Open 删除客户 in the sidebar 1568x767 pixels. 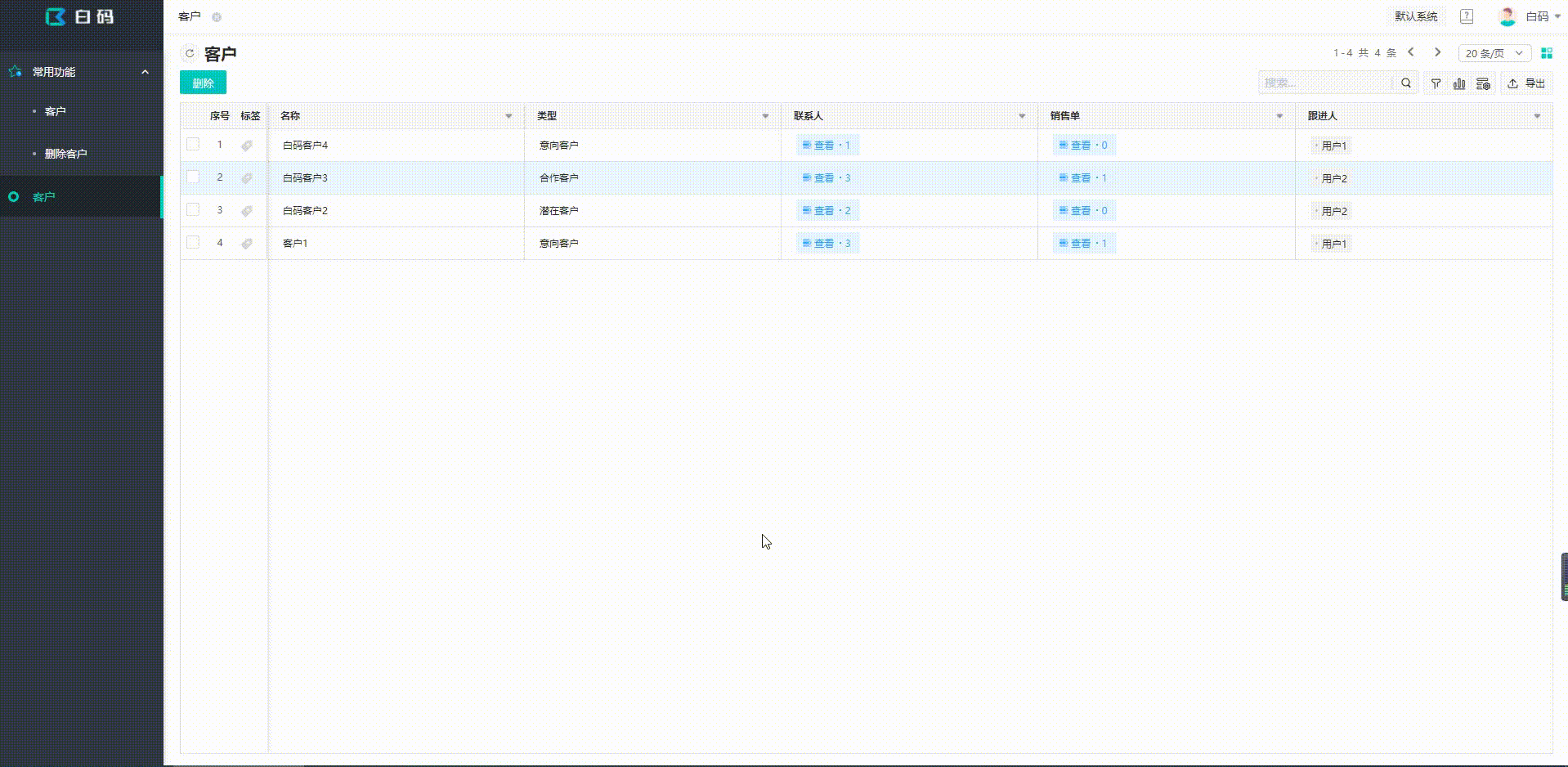(x=65, y=154)
